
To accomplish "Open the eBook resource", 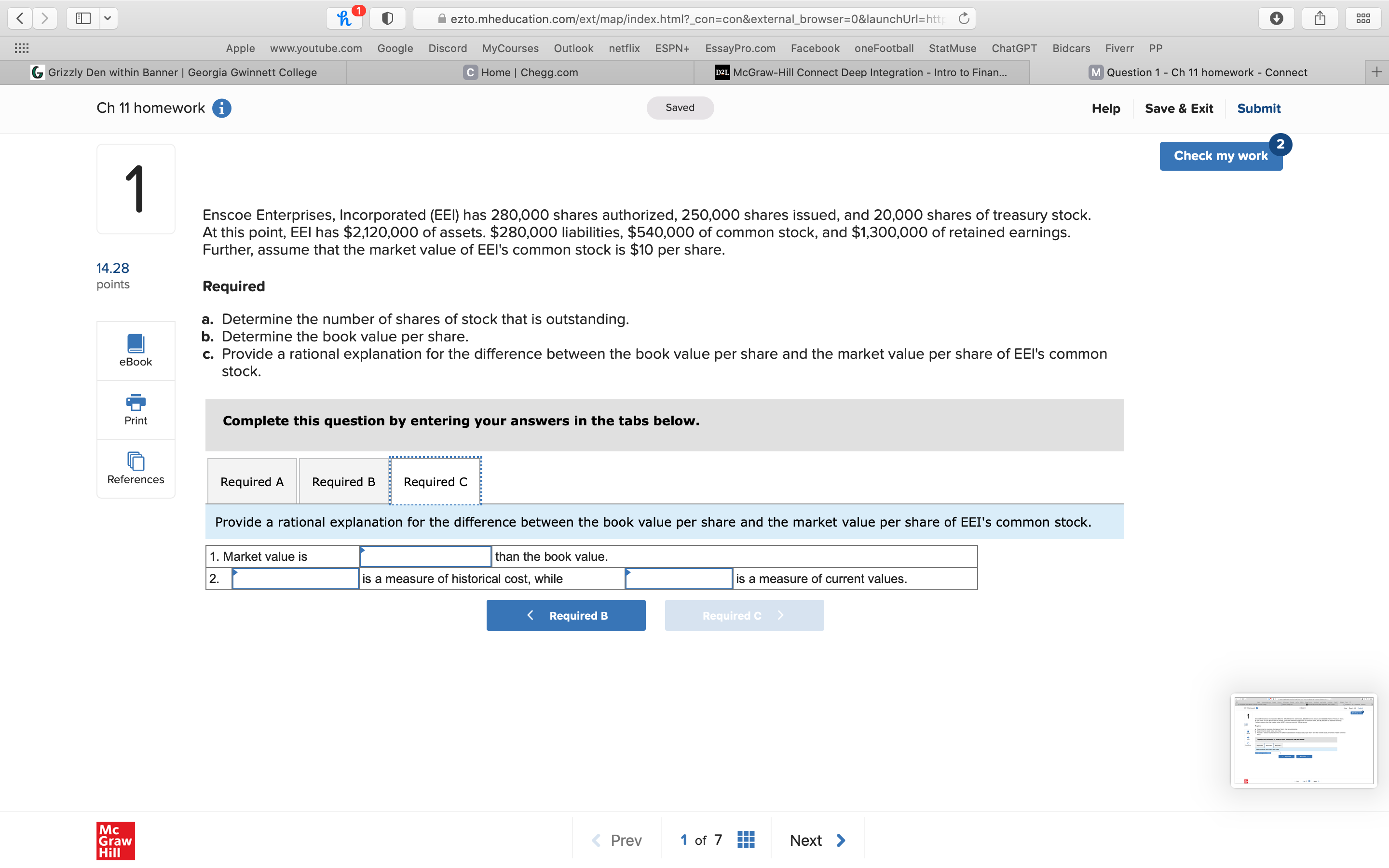I will [136, 350].
